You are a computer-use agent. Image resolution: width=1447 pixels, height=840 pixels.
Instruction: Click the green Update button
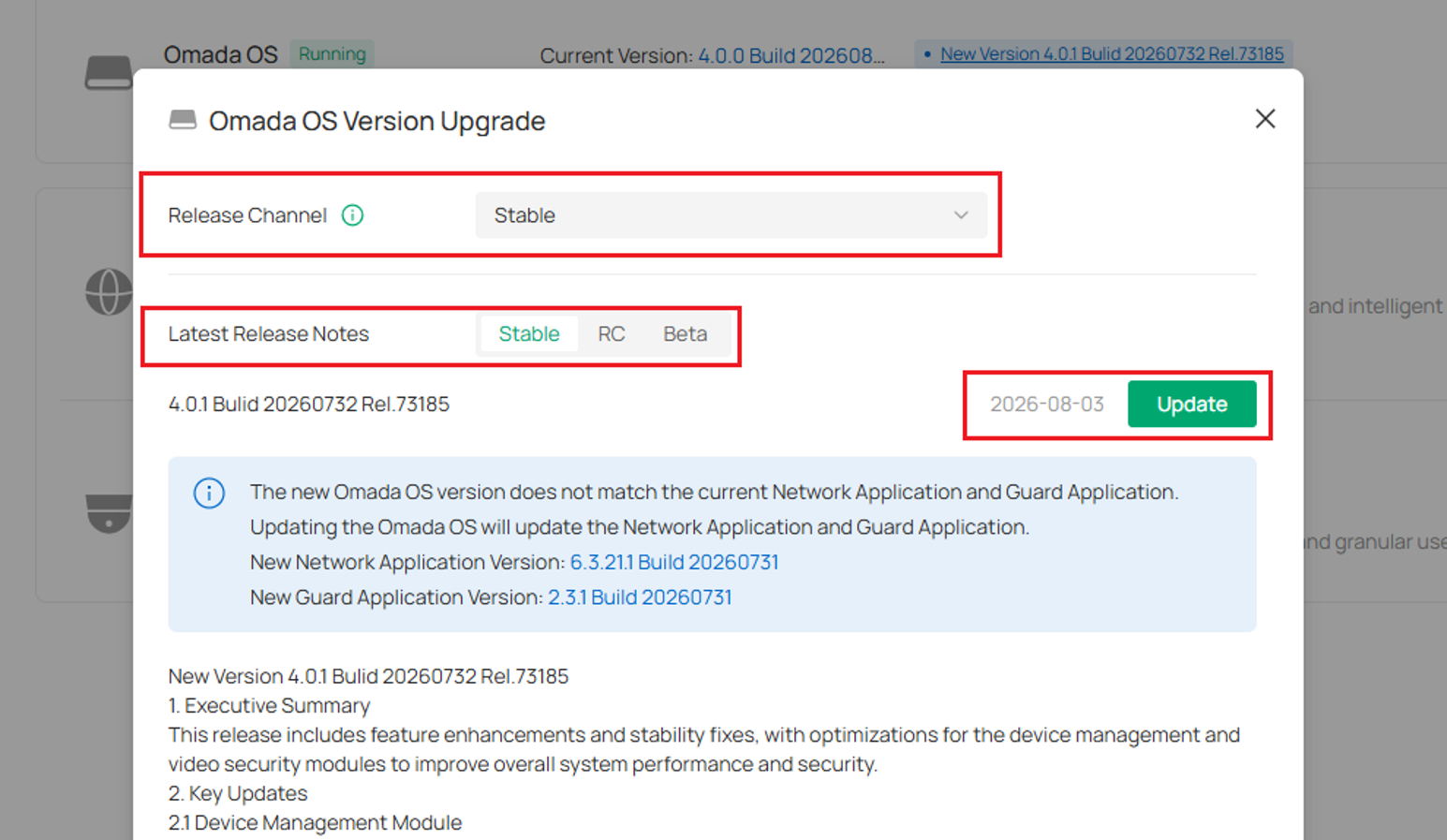pos(1191,404)
